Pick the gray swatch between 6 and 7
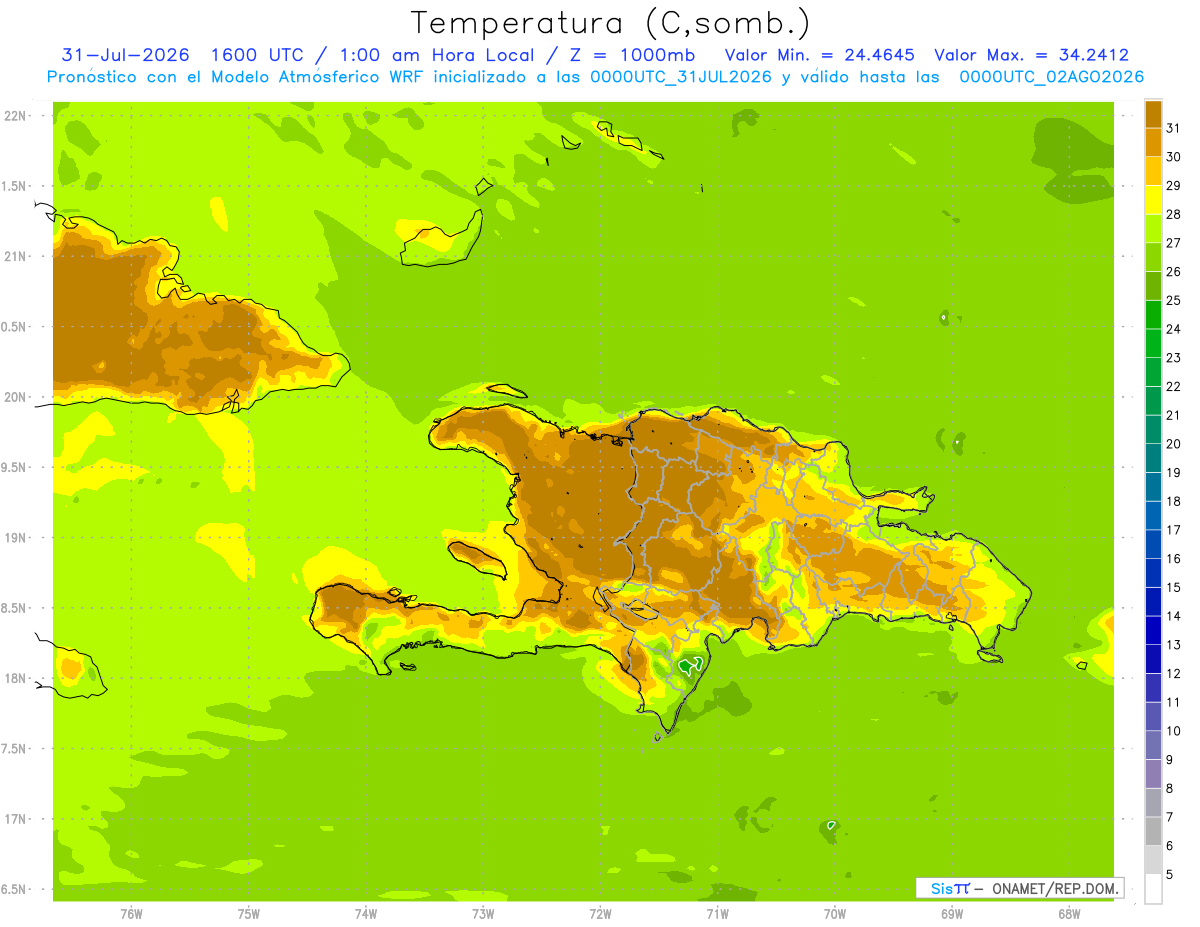Image resolution: width=1200 pixels, height=927 pixels. (1153, 831)
